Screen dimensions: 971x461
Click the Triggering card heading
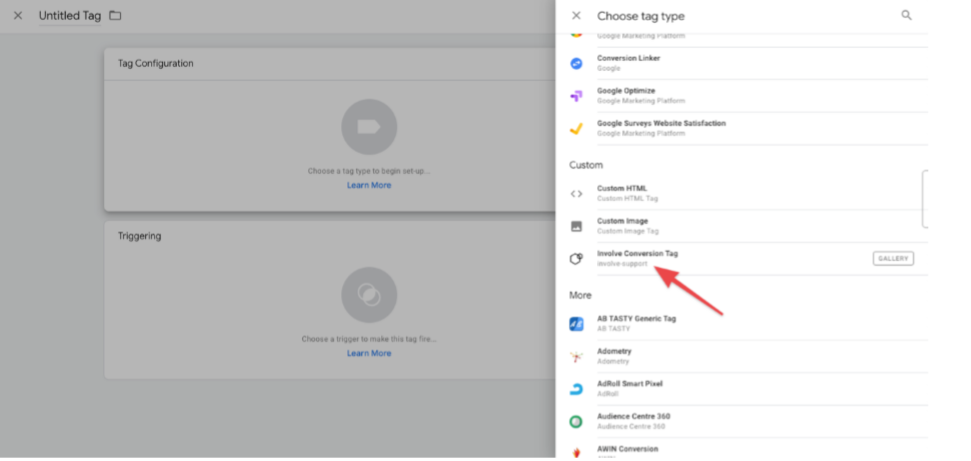point(139,236)
